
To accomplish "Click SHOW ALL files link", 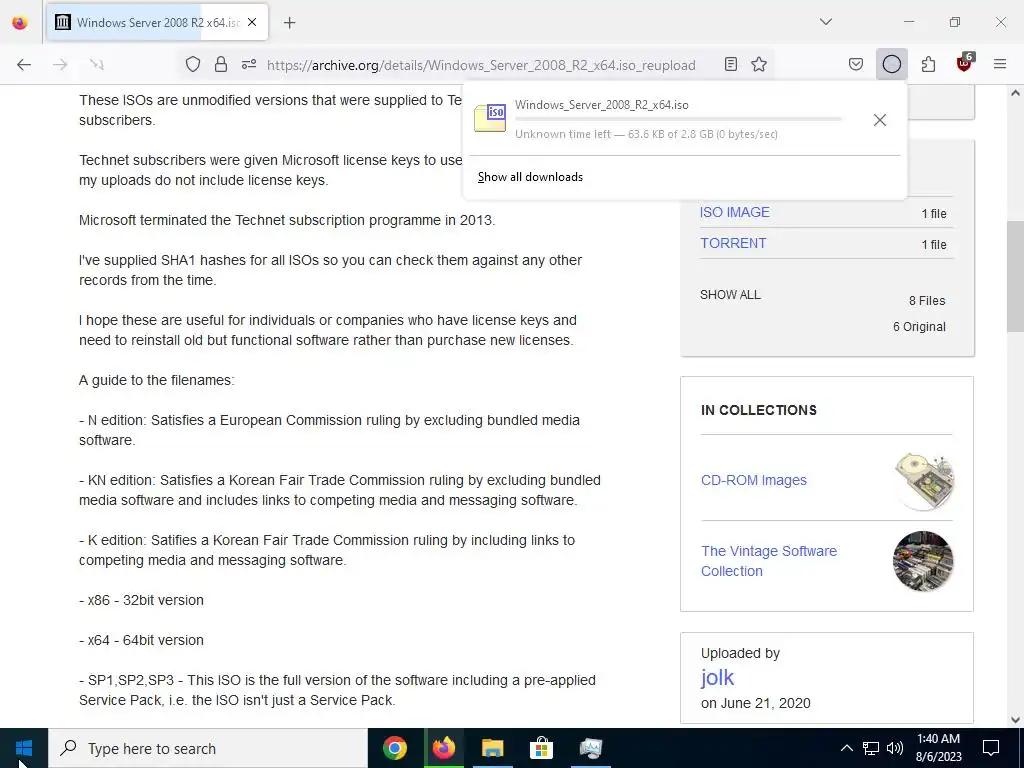I will [730, 295].
